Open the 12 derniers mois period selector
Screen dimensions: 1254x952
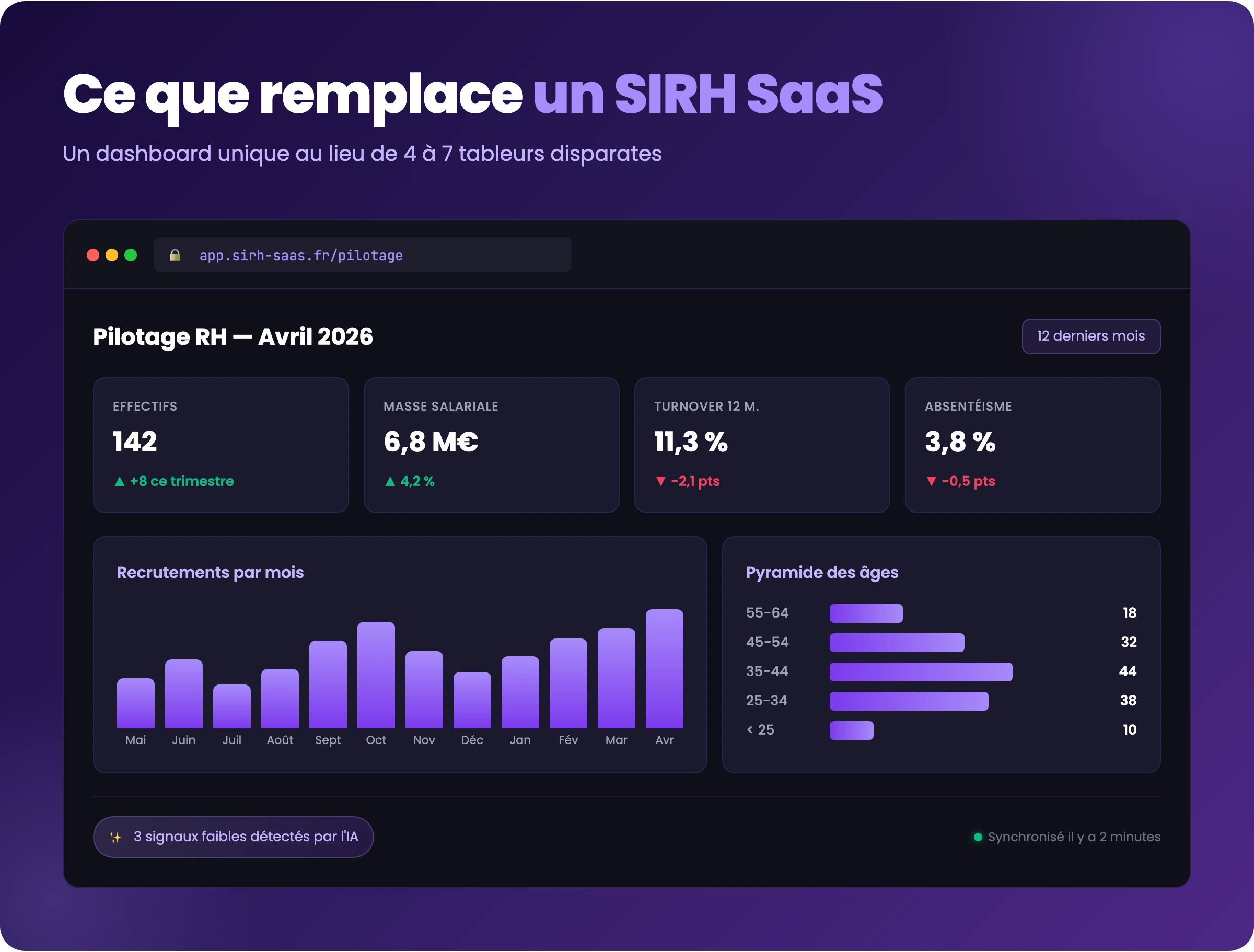(x=1091, y=336)
